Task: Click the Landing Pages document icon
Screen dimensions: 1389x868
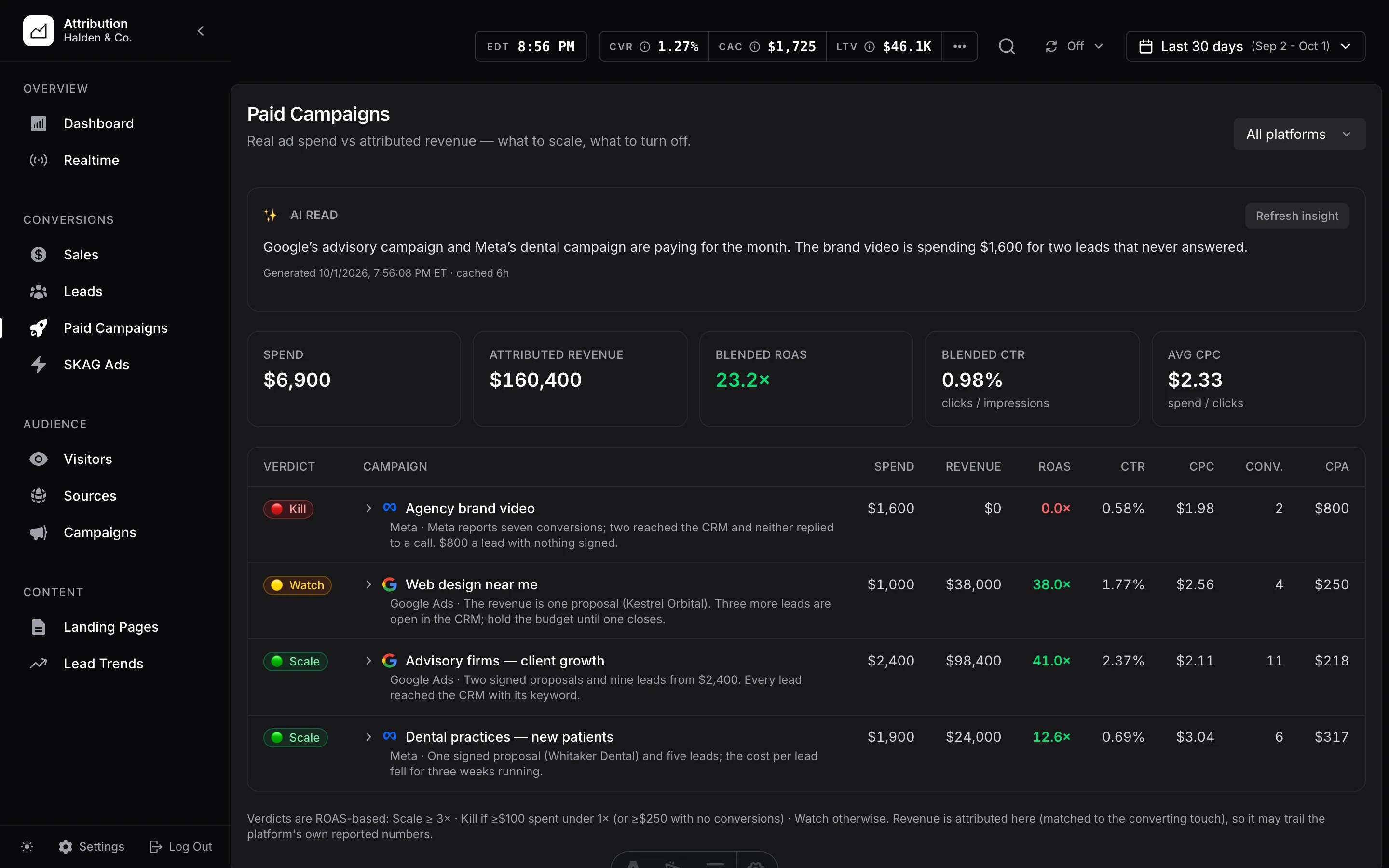Action: coord(39,627)
